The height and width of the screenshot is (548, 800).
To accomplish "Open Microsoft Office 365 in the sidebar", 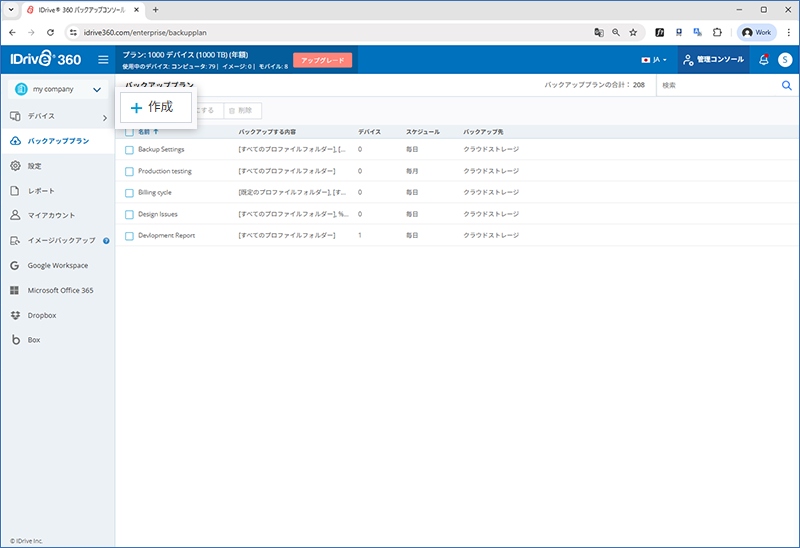I will pos(60,290).
